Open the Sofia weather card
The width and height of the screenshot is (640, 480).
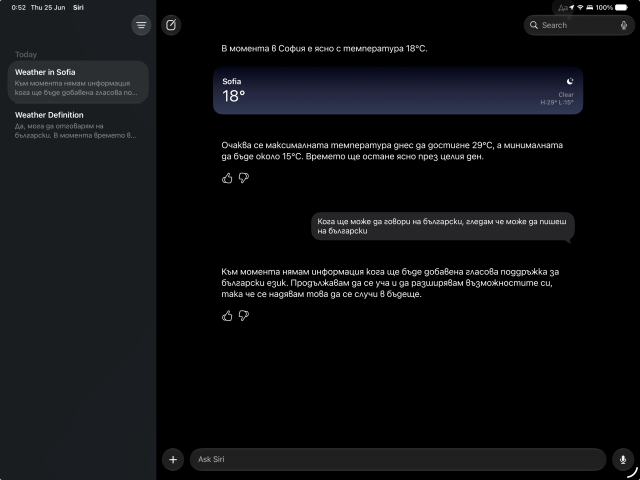398,91
